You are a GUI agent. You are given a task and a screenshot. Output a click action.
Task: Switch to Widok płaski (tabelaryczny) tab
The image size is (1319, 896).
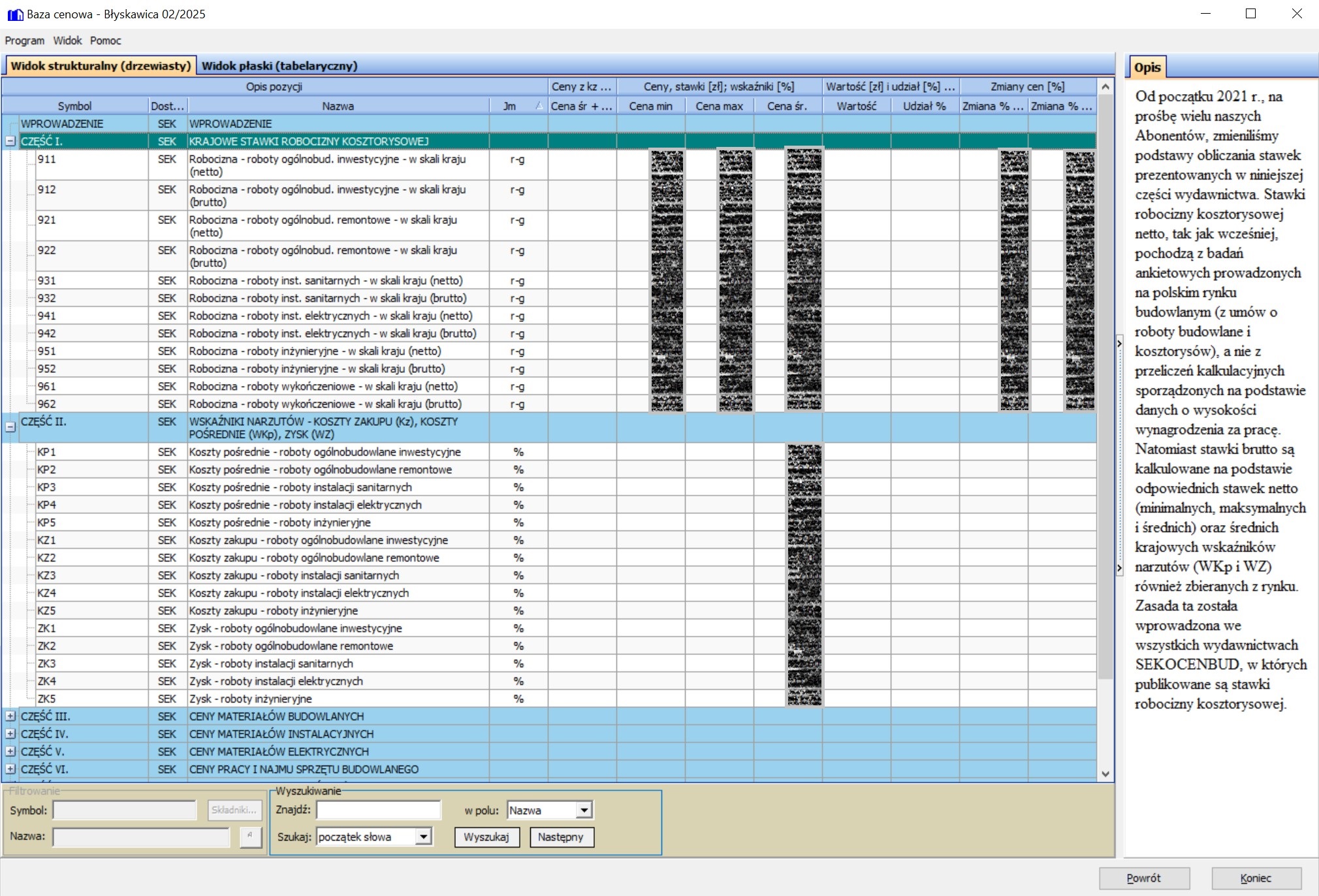(x=279, y=66)
